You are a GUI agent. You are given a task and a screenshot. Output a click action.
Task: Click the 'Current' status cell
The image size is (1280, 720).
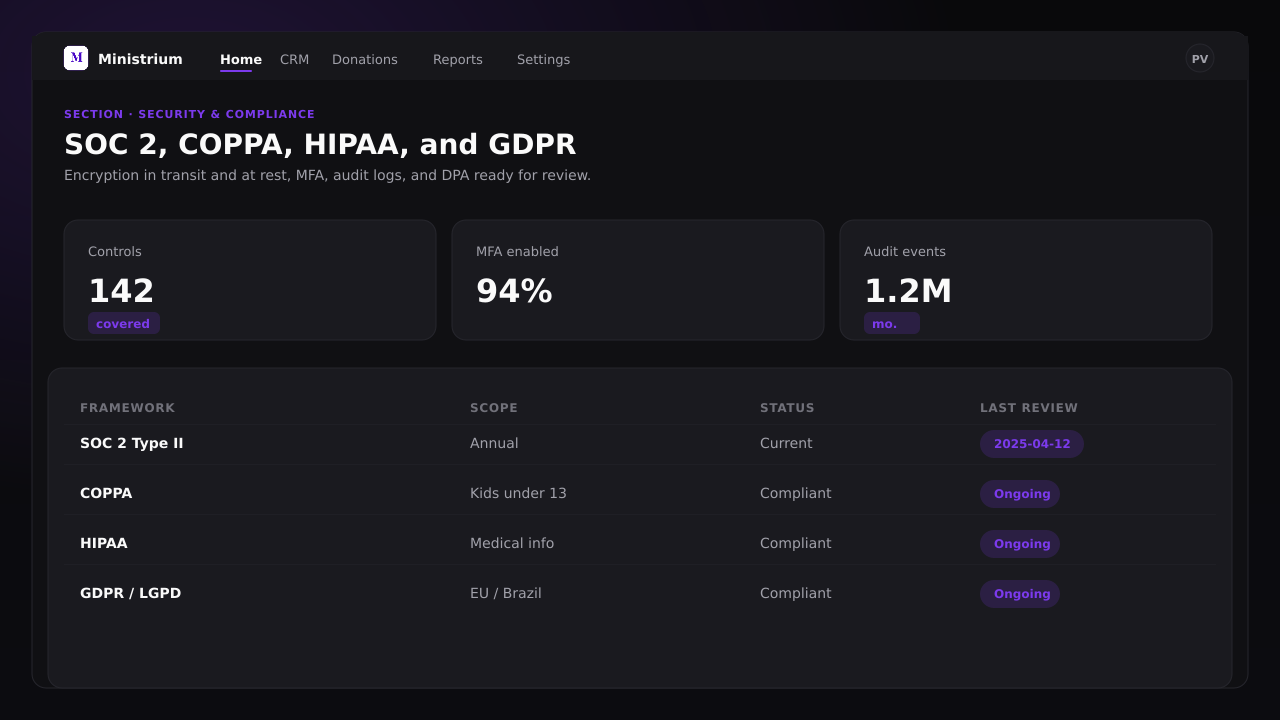tap(786, 443)
